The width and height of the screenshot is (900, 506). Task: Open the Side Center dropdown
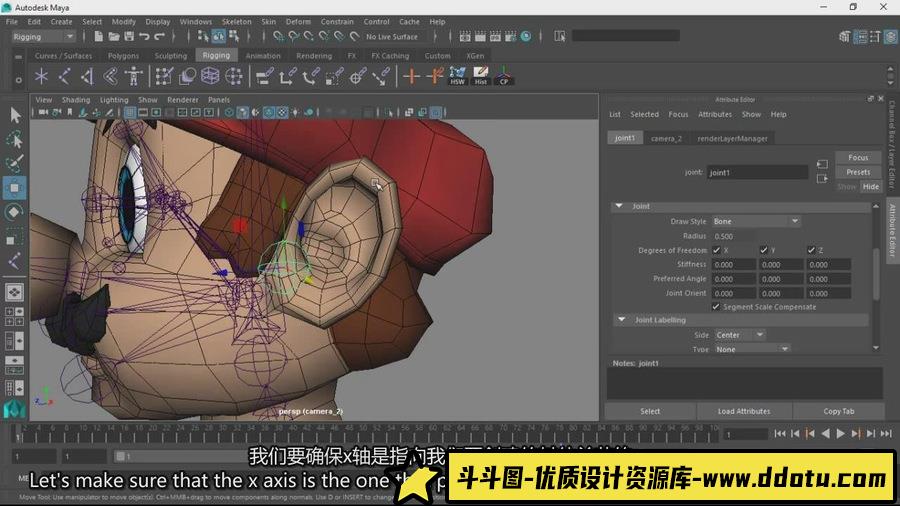pos(740,335)
